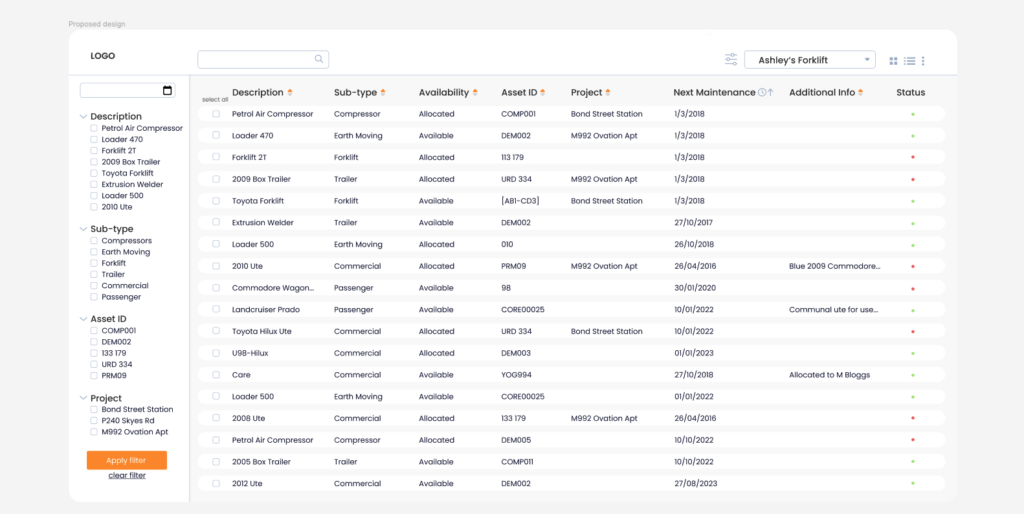Switch to list view
Image resolution: width=1024 pixels, height=514 pixels.
[910, 61]
